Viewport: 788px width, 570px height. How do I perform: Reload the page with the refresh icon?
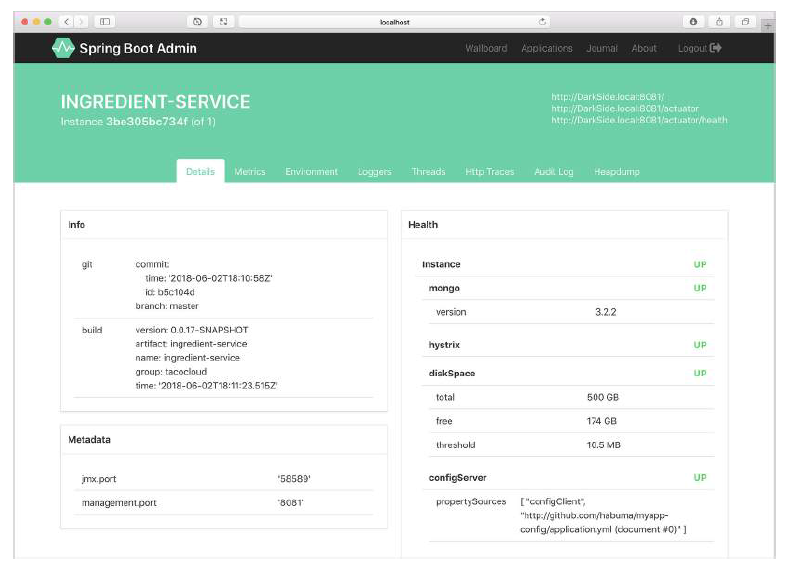tap(542, 22)
